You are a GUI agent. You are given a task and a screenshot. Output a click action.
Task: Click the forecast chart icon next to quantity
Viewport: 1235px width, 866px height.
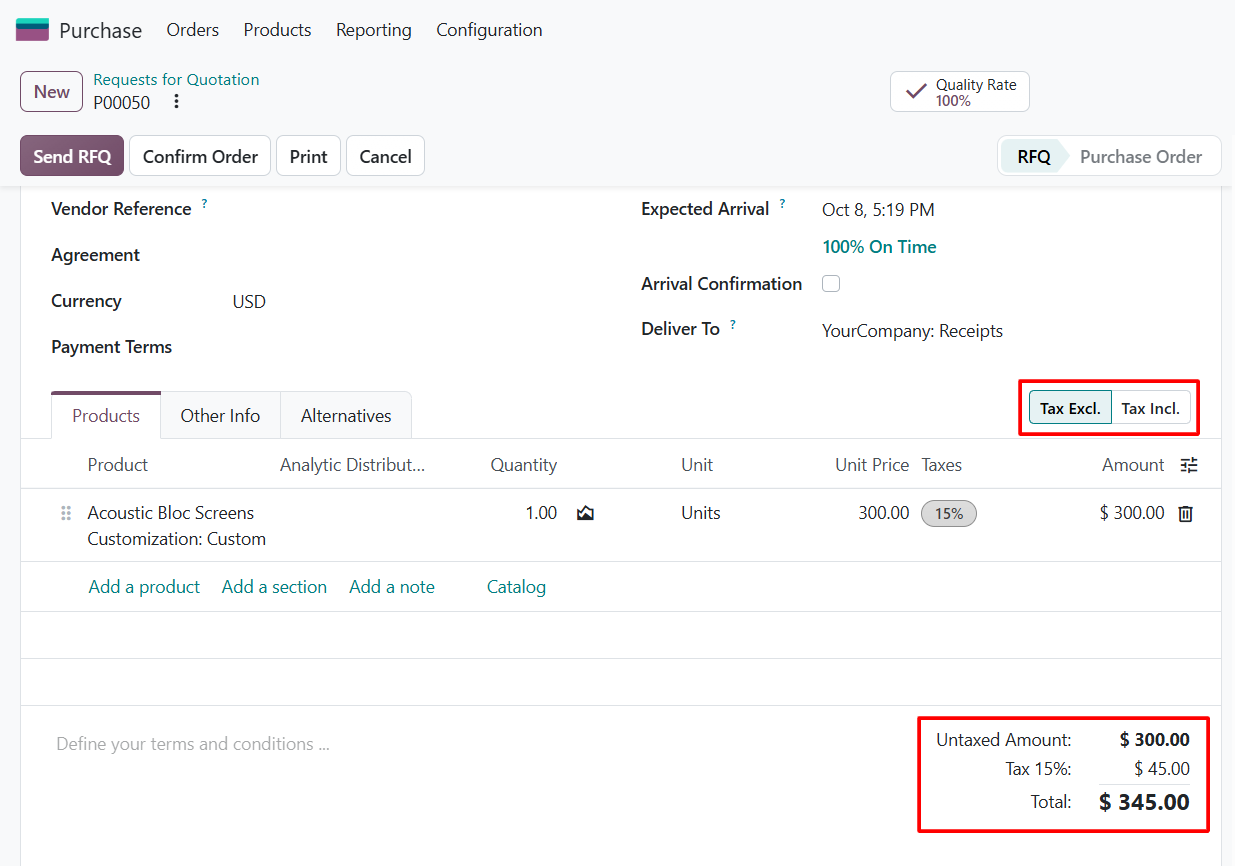pos(586,513)
